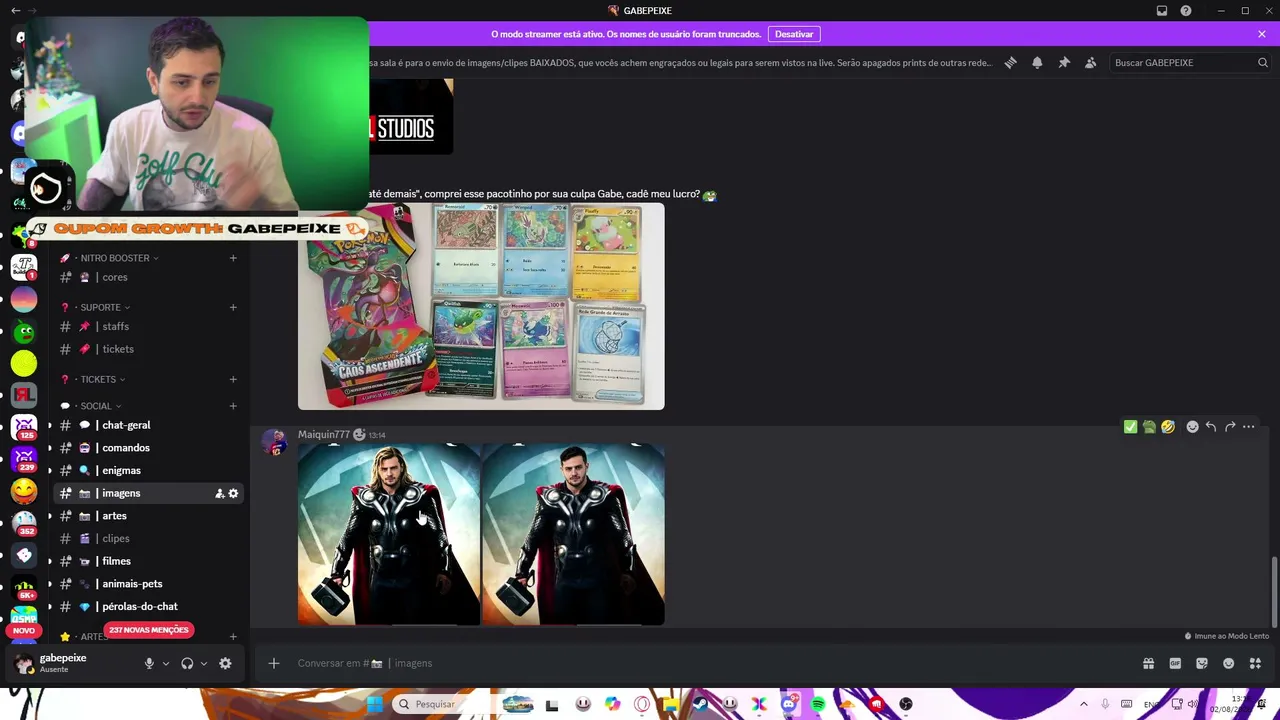Click the Buscar GABEPEIXE search field
The width and height of the screenshot is (1280, 720).
(1190, 62)
